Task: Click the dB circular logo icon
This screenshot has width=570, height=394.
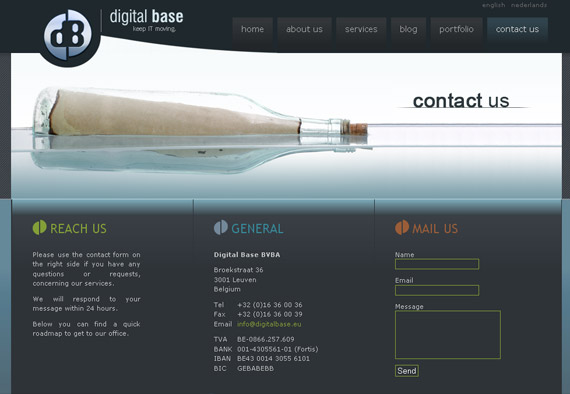Action: coord(68,35)
